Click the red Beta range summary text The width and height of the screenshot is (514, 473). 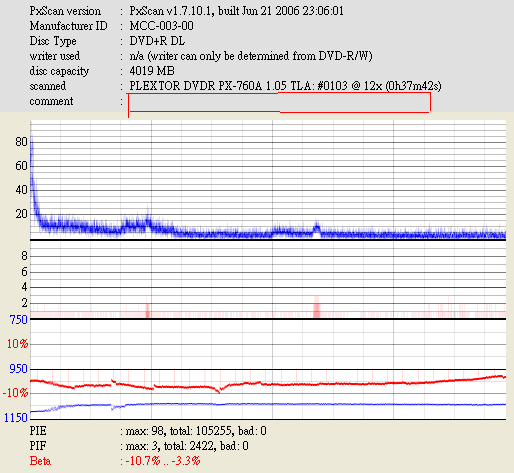160,461
